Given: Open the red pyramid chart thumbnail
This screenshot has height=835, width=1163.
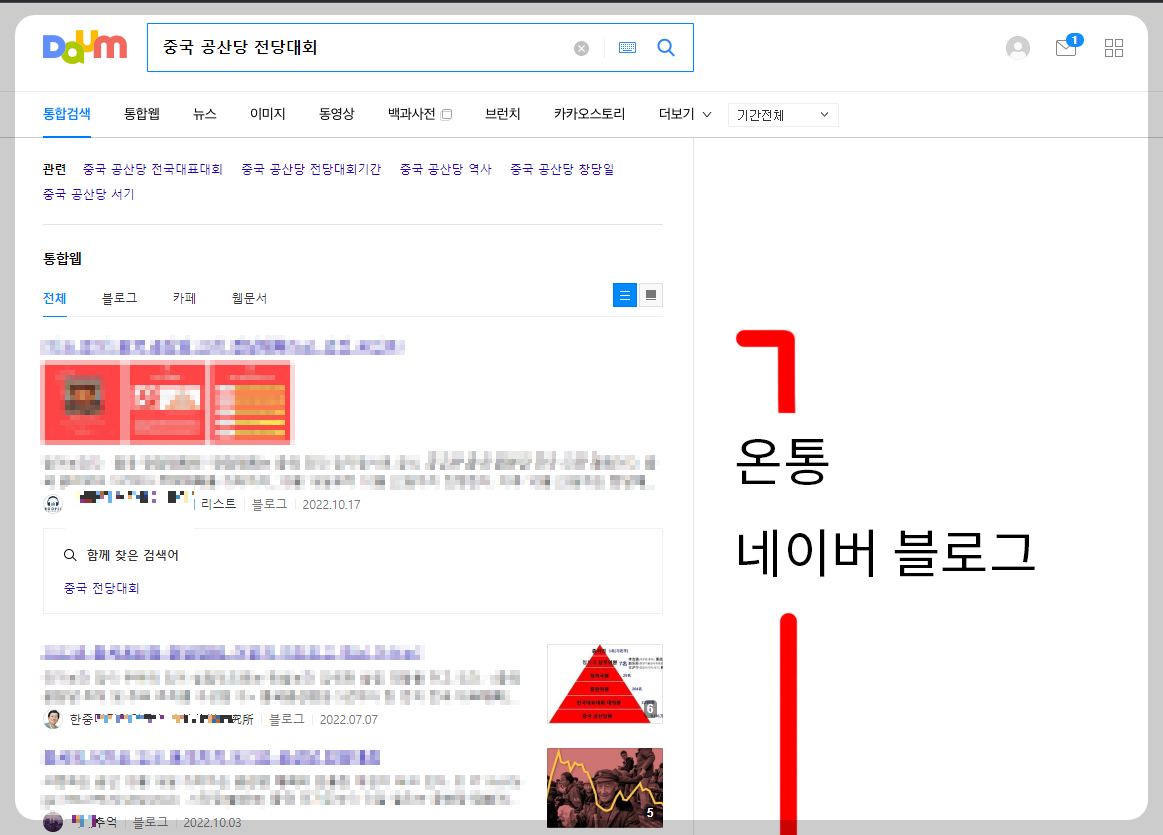Looking at the screenshot, I should [604, 684].
